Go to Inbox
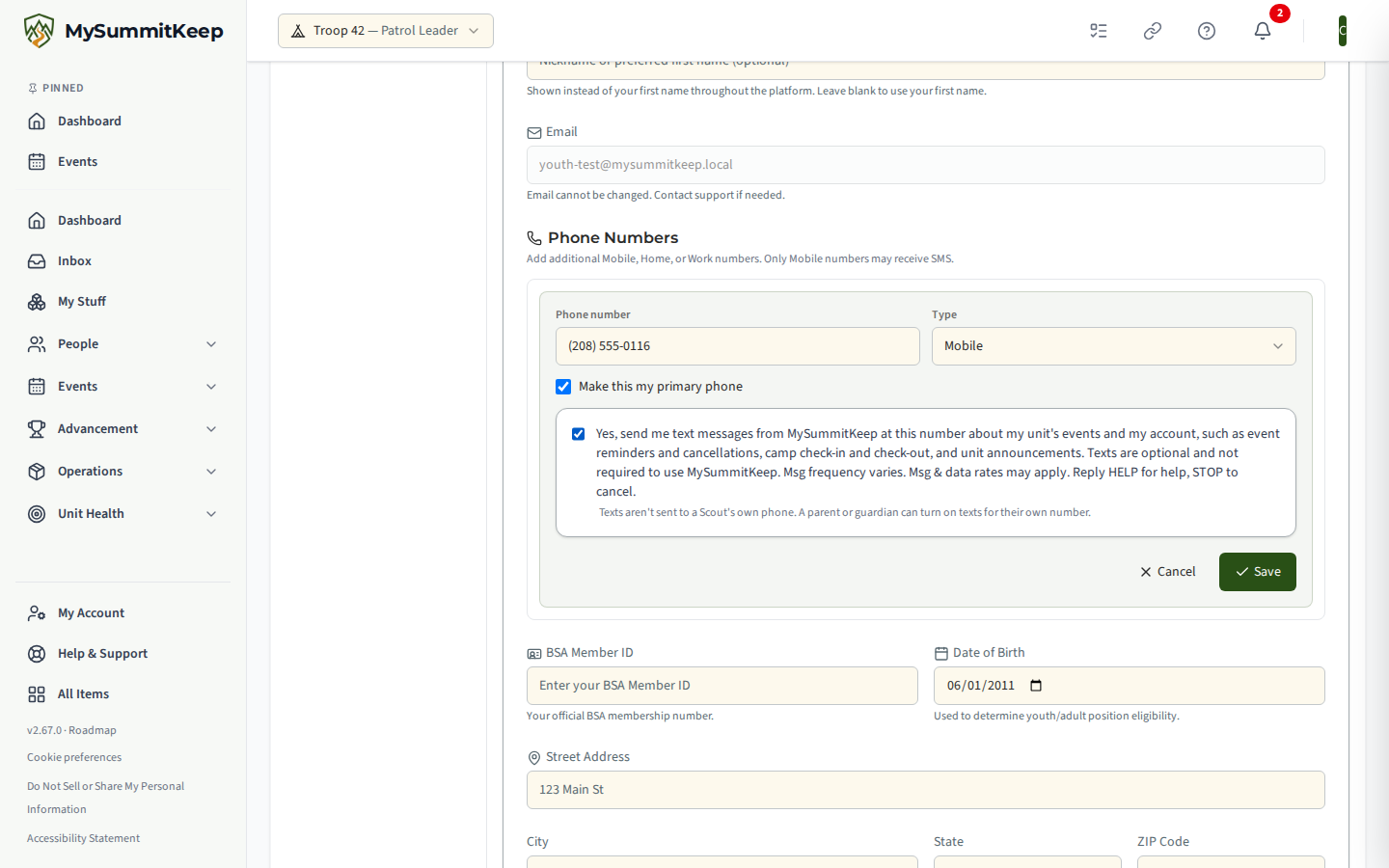This screenshot has height=868, width=1389. tap(123, 260)
